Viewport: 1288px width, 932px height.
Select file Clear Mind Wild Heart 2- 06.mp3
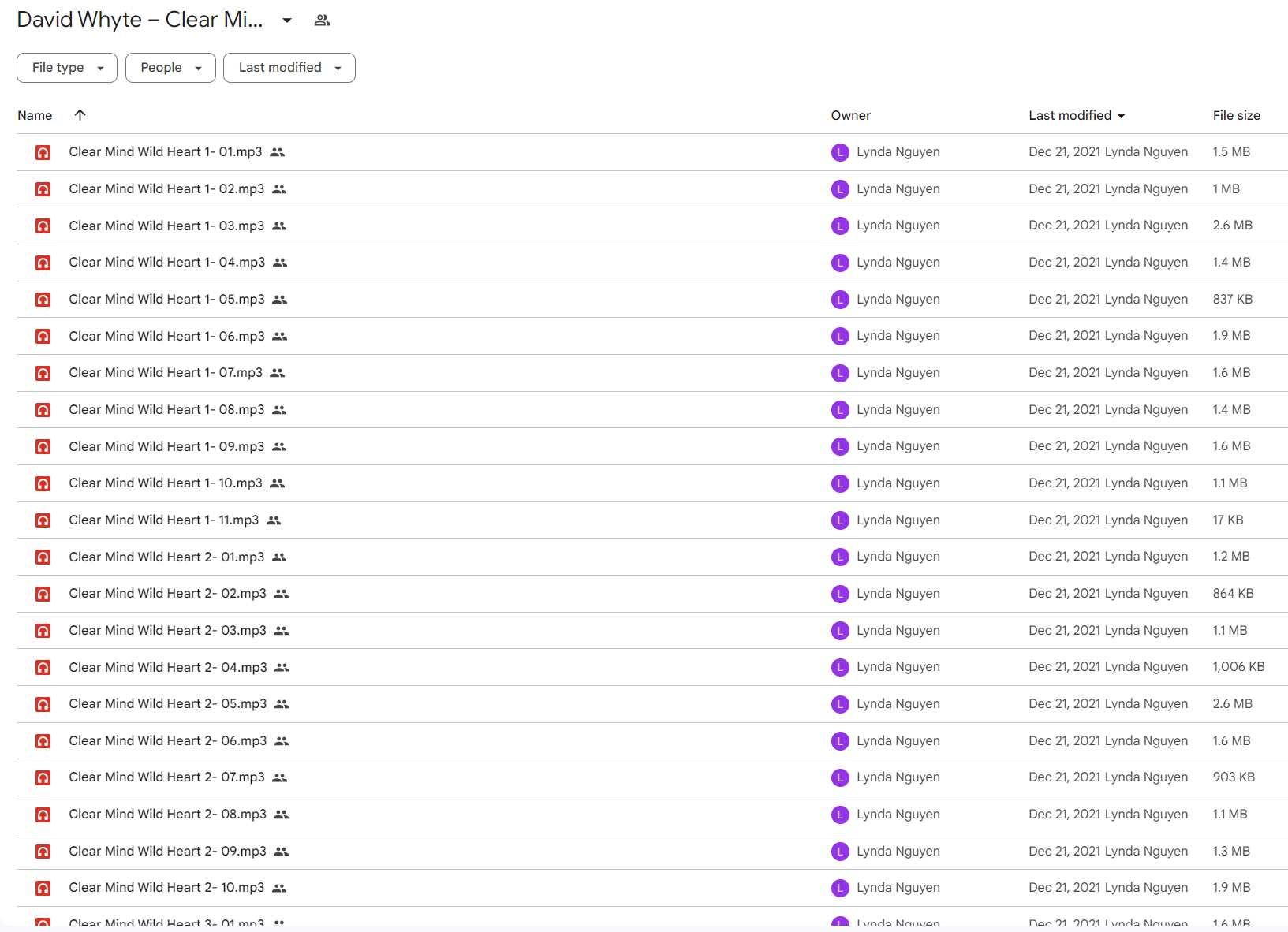tap(652, 741)
